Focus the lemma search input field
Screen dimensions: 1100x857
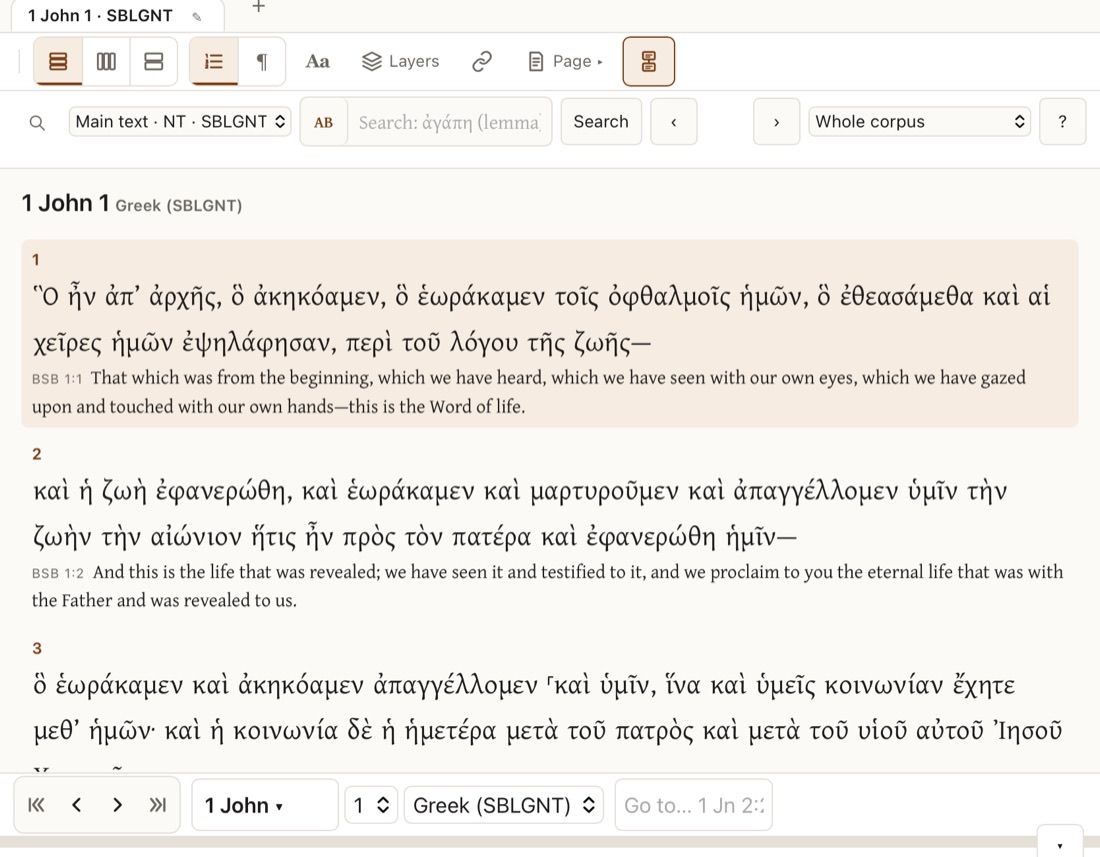450,122
